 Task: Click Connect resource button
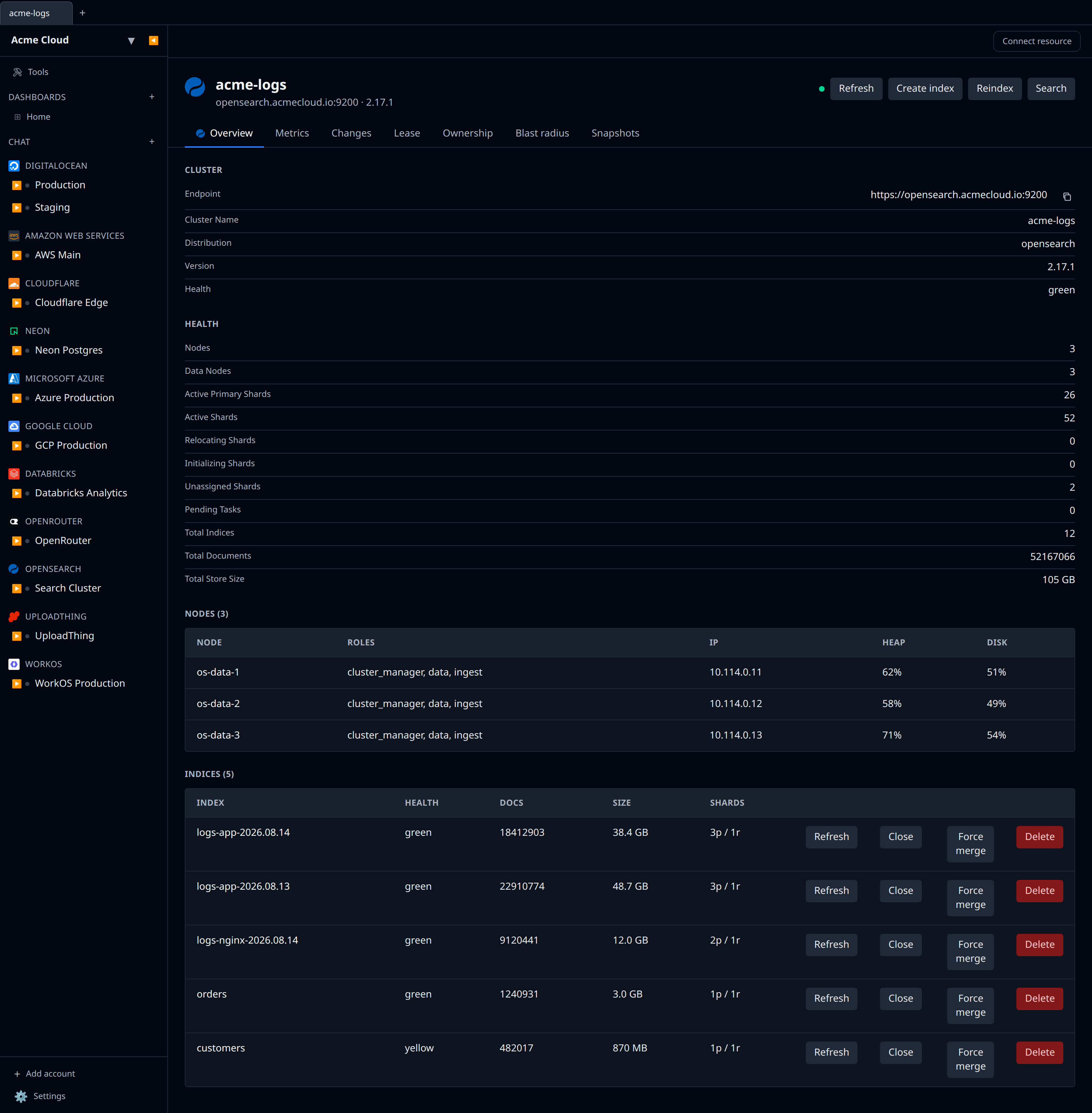pos(1036,41)
